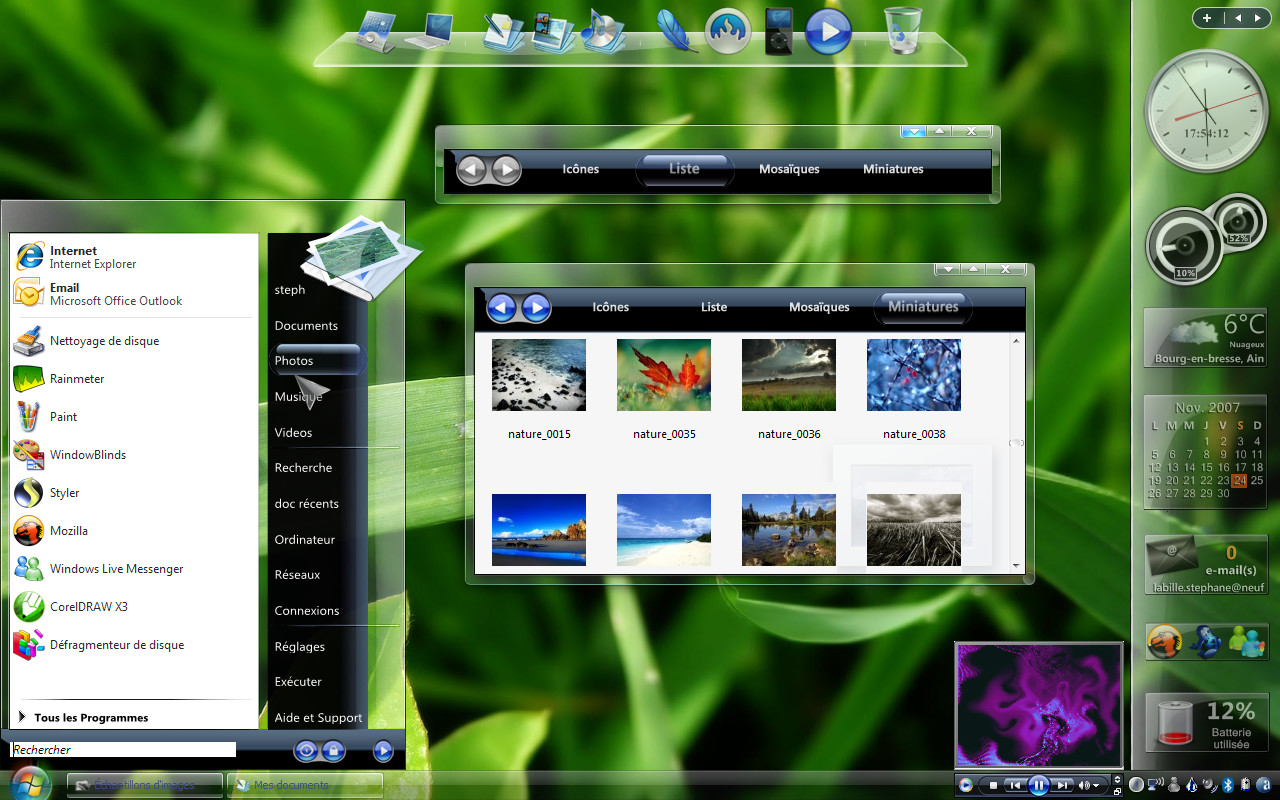
Task: Launch WindowBlinds from the Start menu
Action: coord(88,455)
